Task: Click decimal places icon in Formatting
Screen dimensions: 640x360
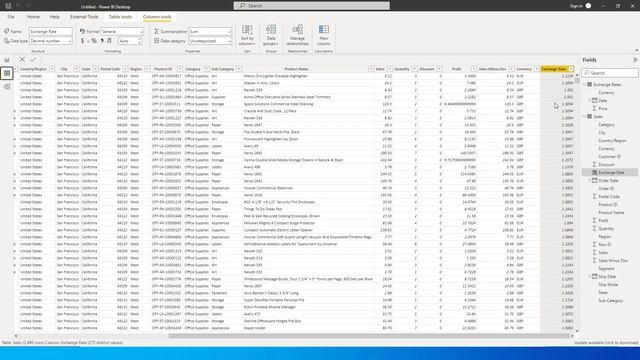Action: 109,41
